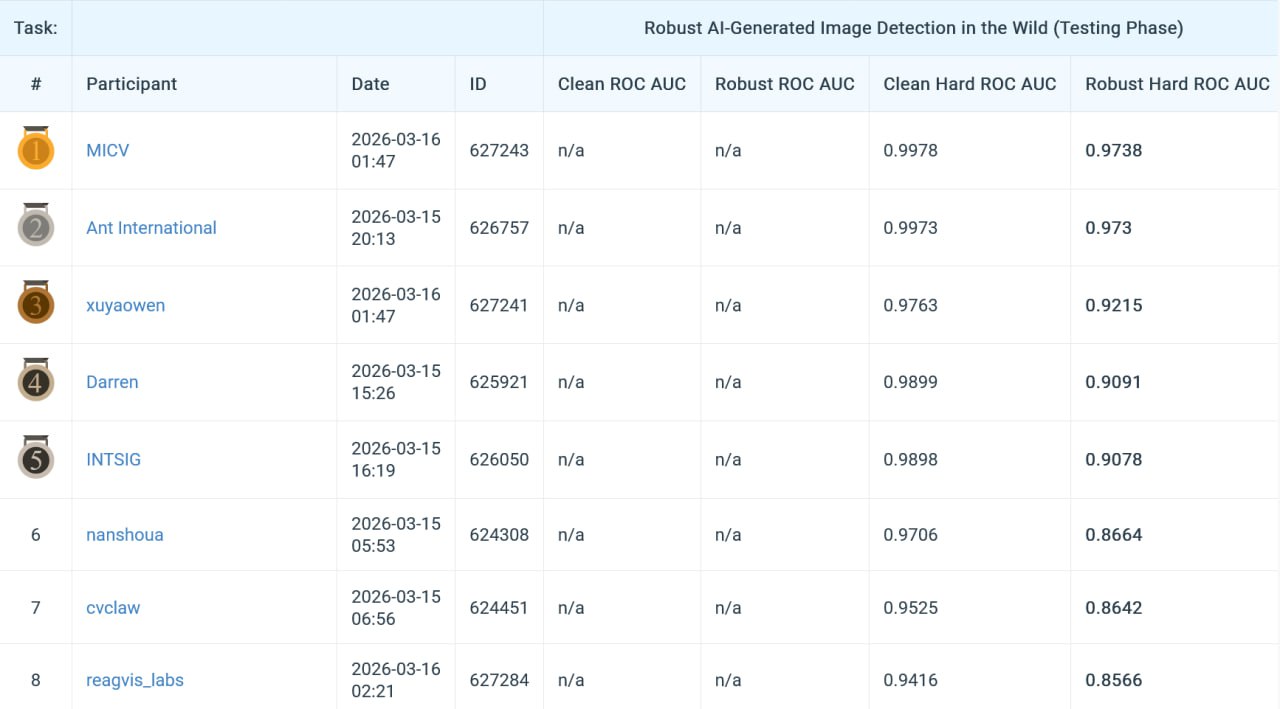Select Robust Hard score 0.8664
Image resolution: width=1280 pixels, height=709 pixels.
[x=1114, y=534]
